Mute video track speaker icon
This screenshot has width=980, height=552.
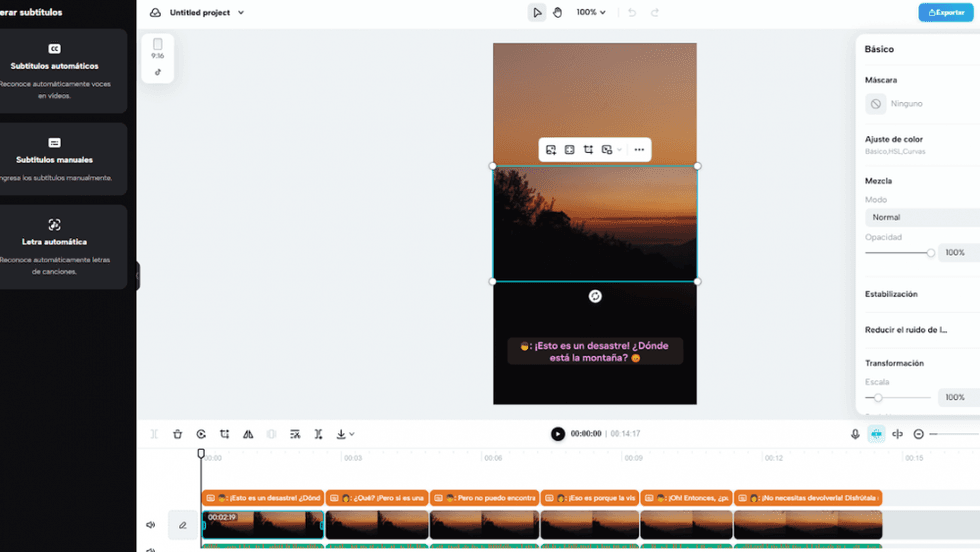[x=151, y=525]
